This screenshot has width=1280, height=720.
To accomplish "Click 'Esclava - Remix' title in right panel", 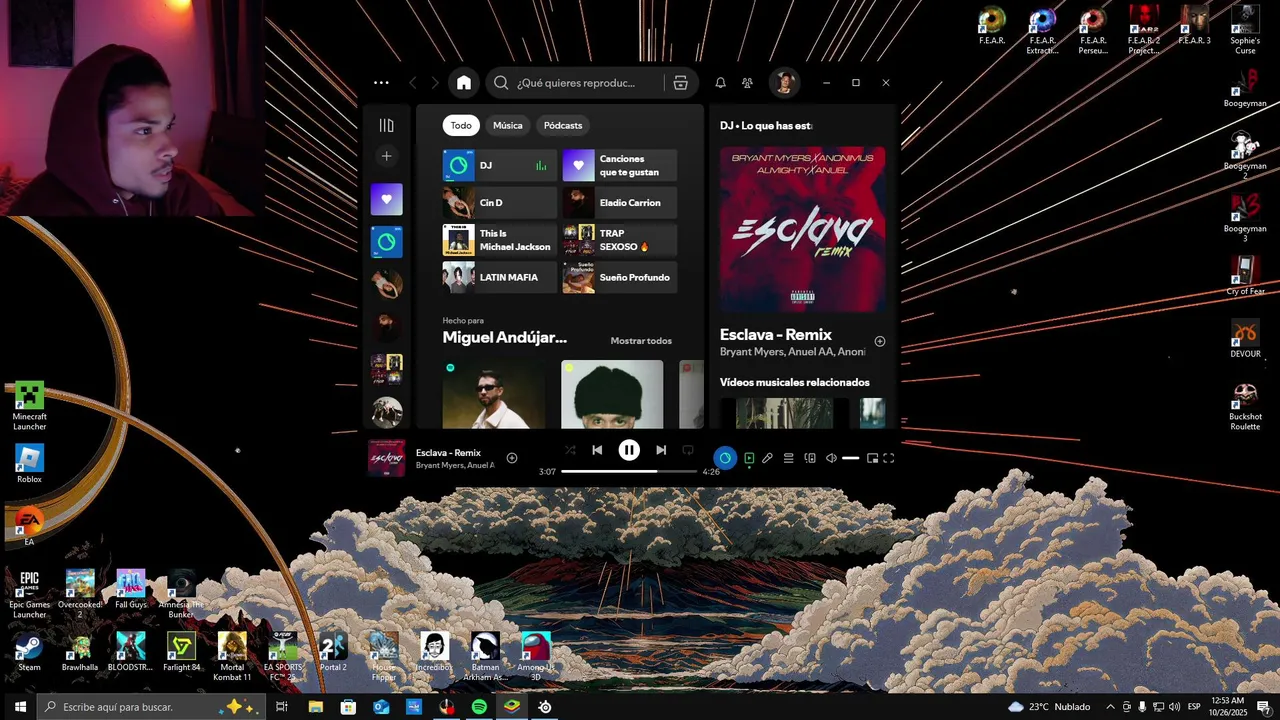I will pyautogui.click(x=776, y=334).
